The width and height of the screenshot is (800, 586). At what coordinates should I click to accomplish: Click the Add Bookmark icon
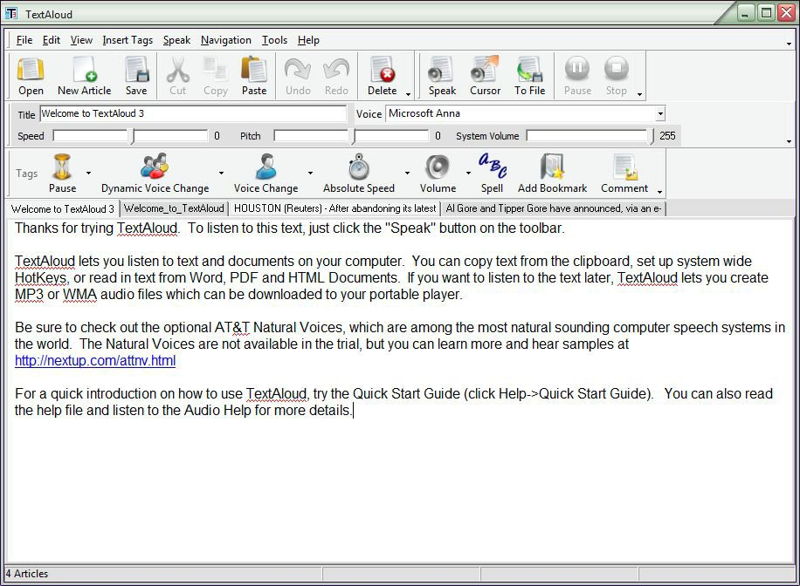click(x=552, y=172)
